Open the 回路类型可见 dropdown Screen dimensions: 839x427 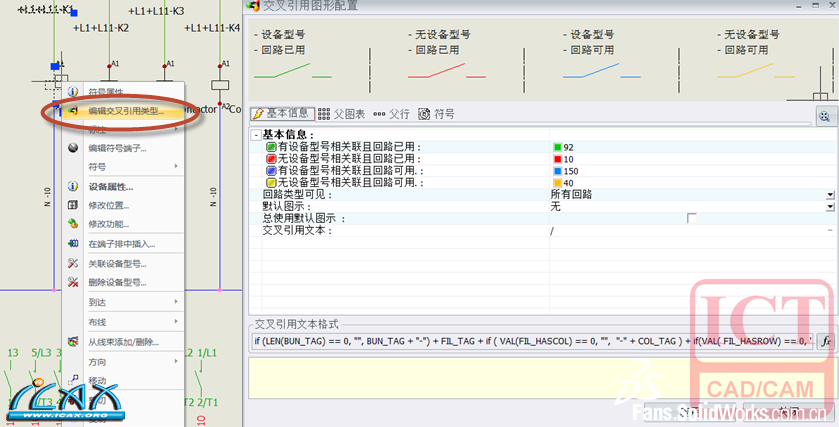point(829,194)
